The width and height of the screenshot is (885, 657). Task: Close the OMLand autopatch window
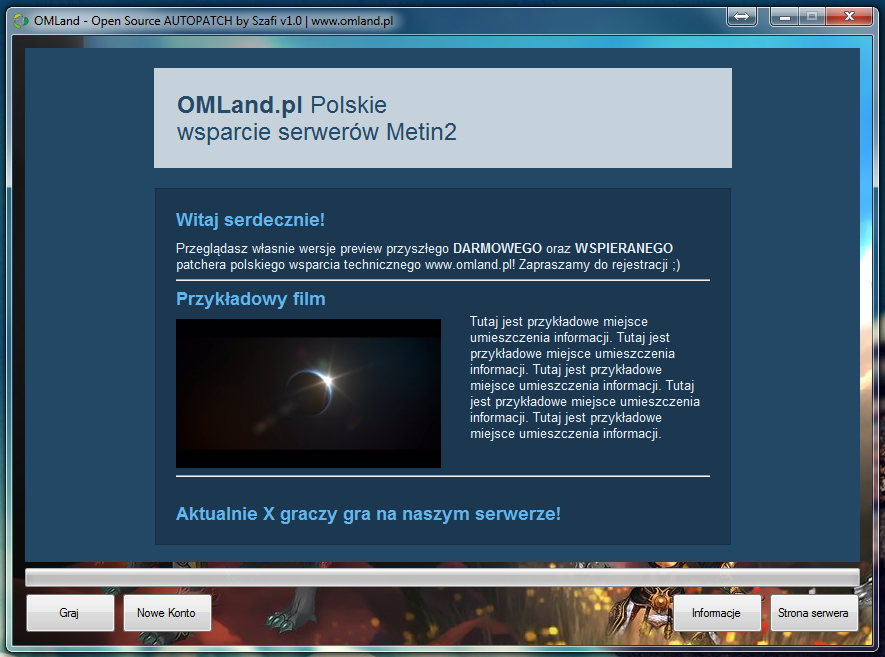coord(849,16)
